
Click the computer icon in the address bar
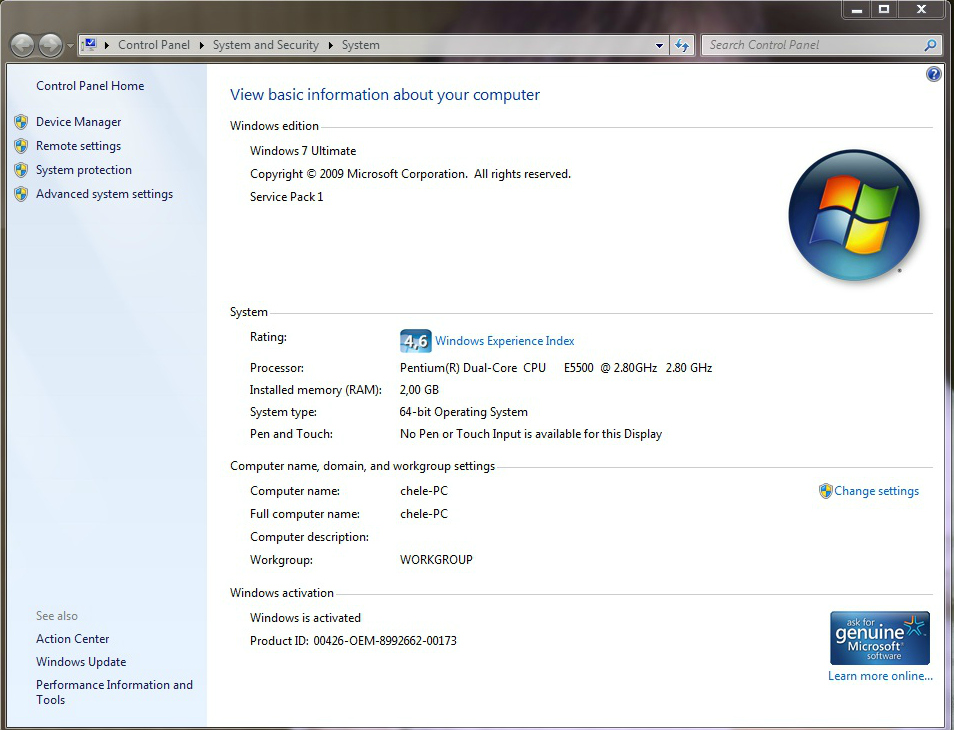(90, 45)
